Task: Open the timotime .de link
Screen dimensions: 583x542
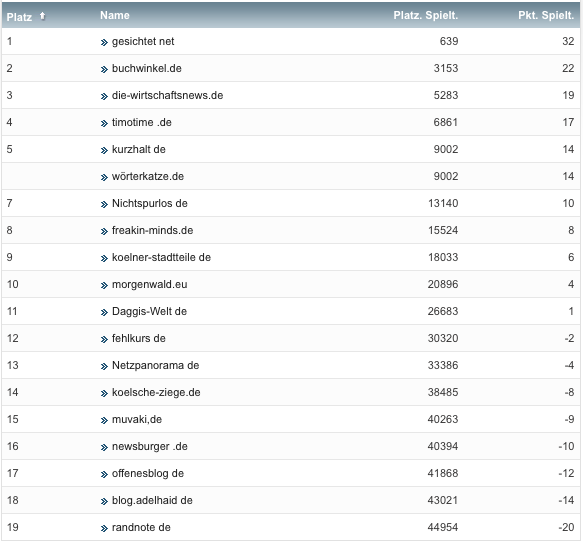Action: pos(142,122)
